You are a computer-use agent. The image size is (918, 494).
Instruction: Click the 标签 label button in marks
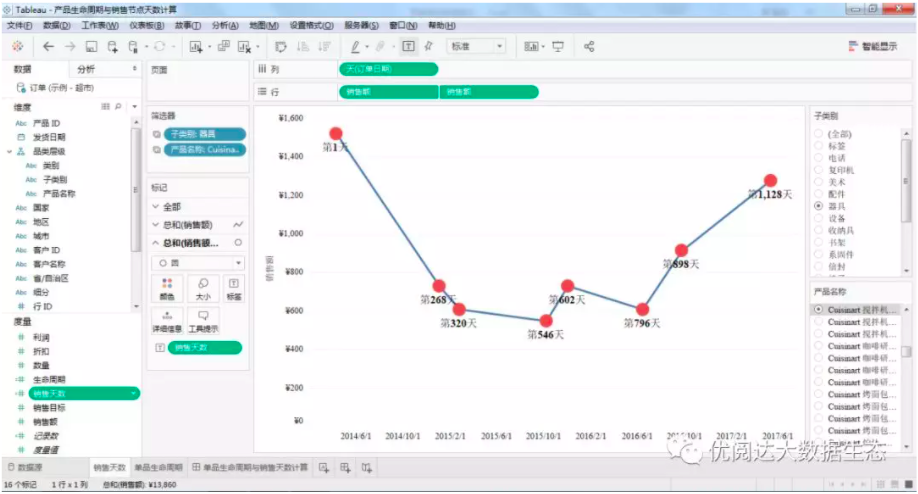pos(234,289)
